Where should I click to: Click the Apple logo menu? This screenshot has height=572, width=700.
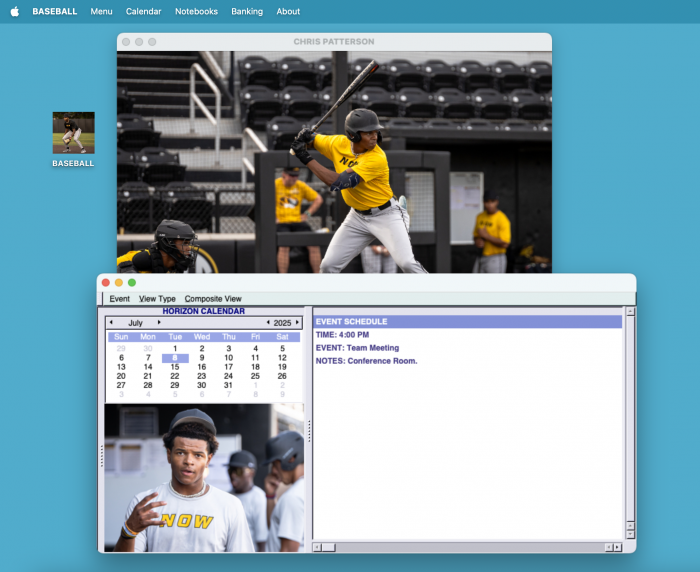(x=14, y=12)
